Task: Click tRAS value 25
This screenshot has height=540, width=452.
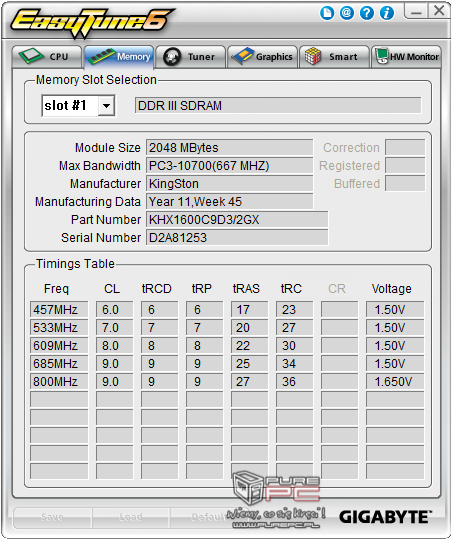Action: (249, 364)
